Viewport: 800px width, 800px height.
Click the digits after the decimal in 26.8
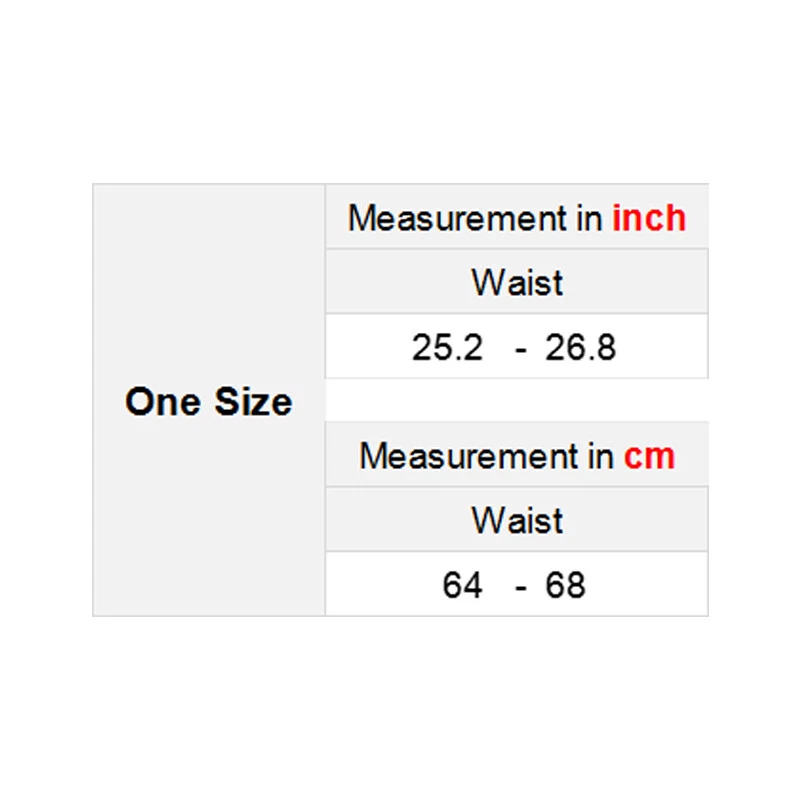(607, 348)
